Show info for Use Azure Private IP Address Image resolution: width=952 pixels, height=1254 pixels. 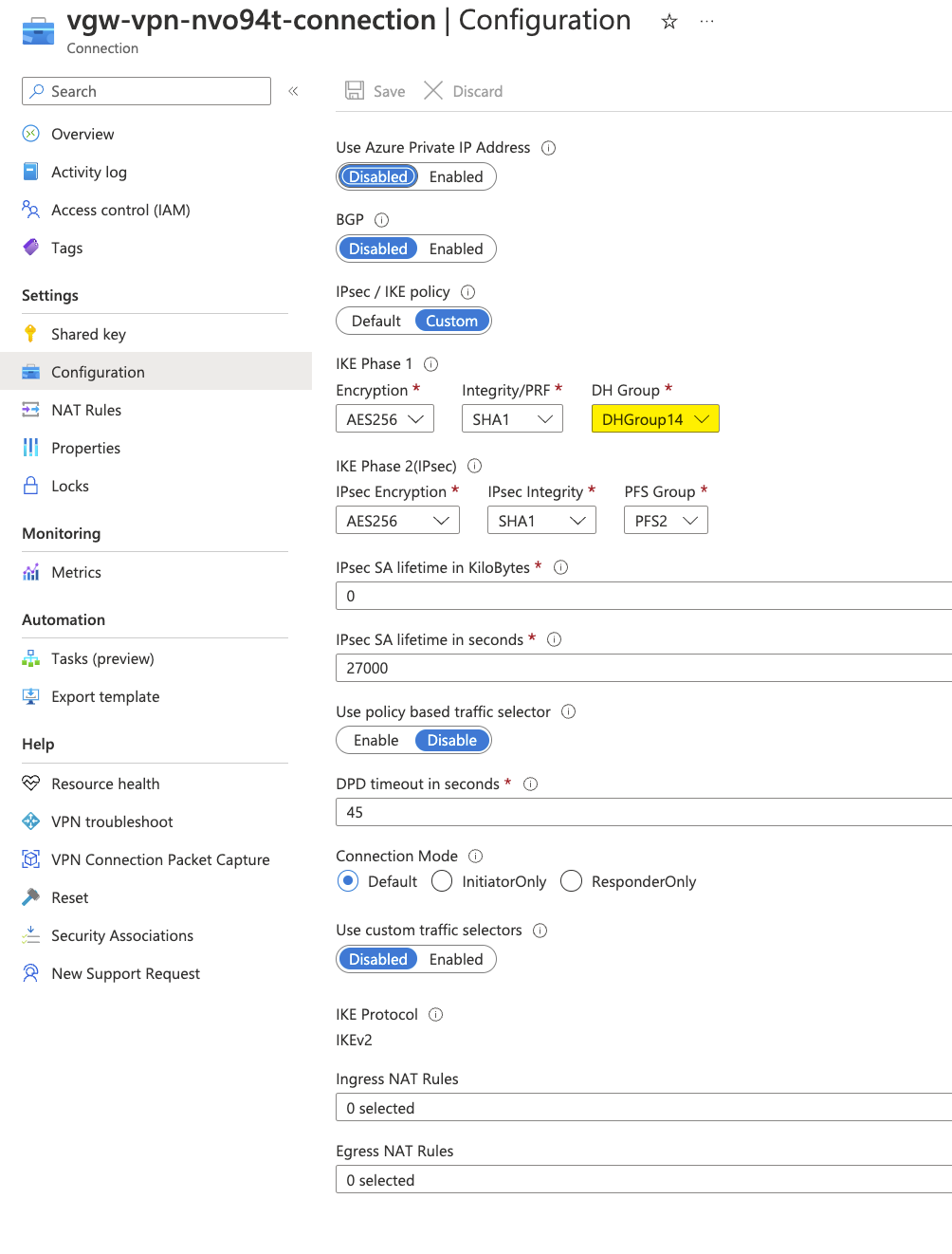pyautogui.click(x=548, y=148)
